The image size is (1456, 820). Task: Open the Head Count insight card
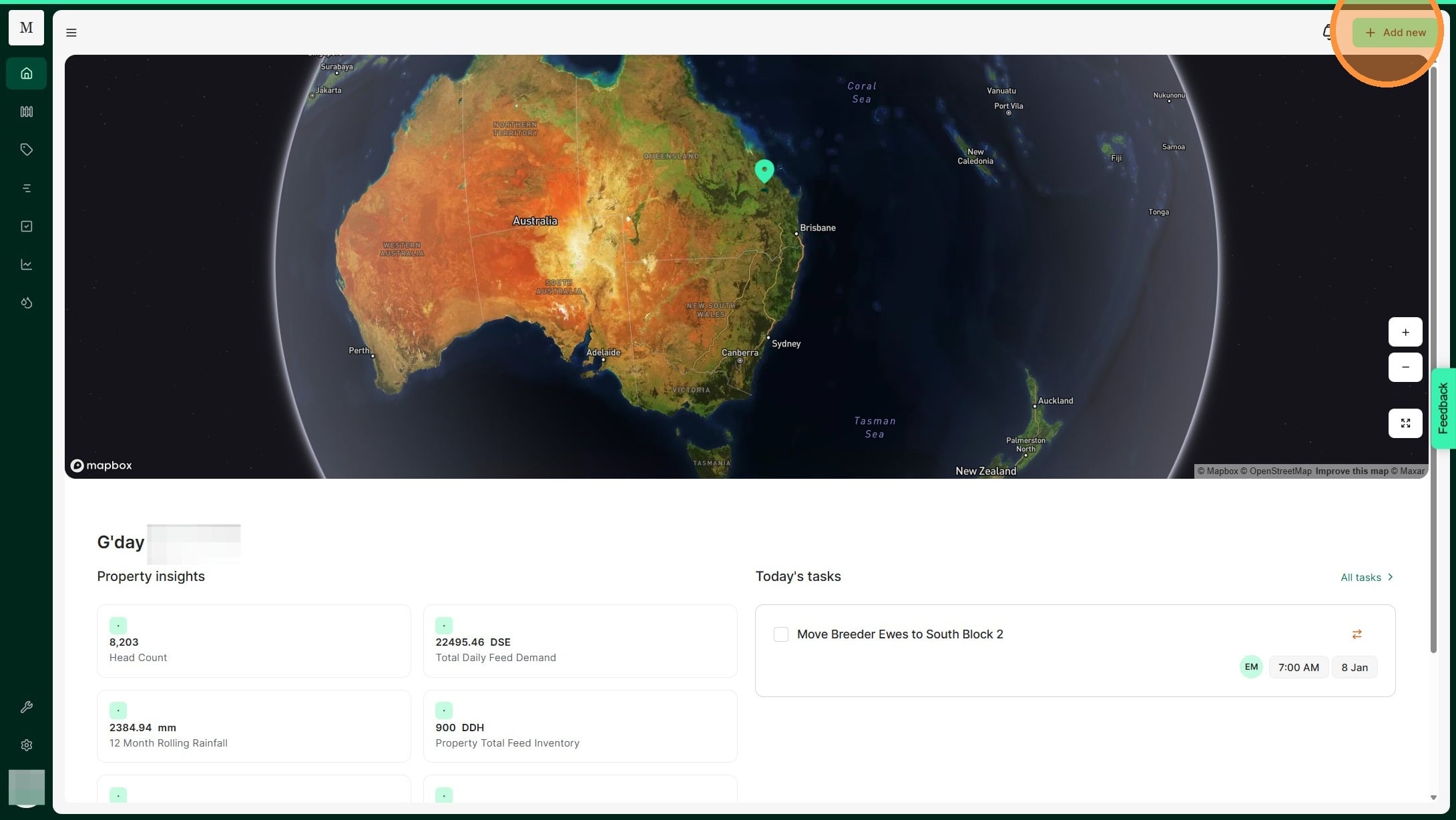(254, 641)
